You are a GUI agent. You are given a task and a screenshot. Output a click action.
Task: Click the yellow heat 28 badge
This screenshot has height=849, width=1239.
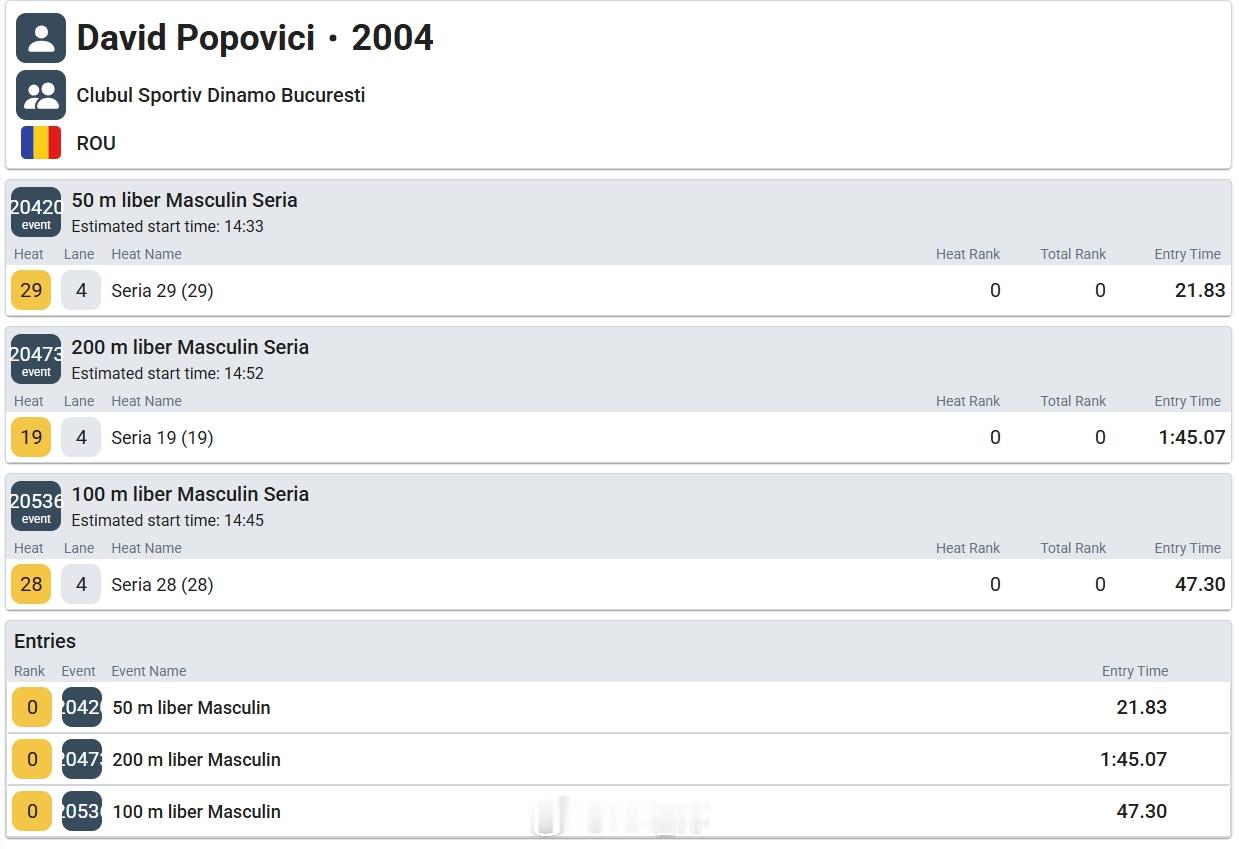point(31,584)
